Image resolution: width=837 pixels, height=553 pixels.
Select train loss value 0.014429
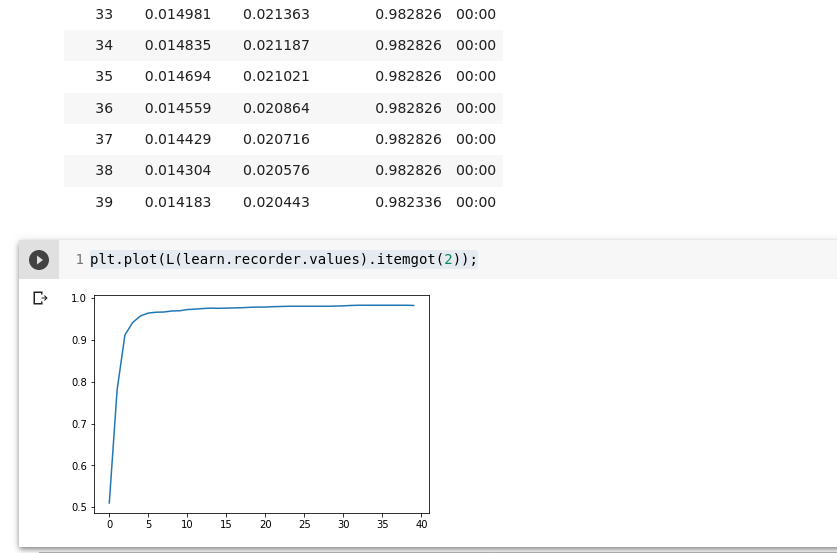point(178,139)
